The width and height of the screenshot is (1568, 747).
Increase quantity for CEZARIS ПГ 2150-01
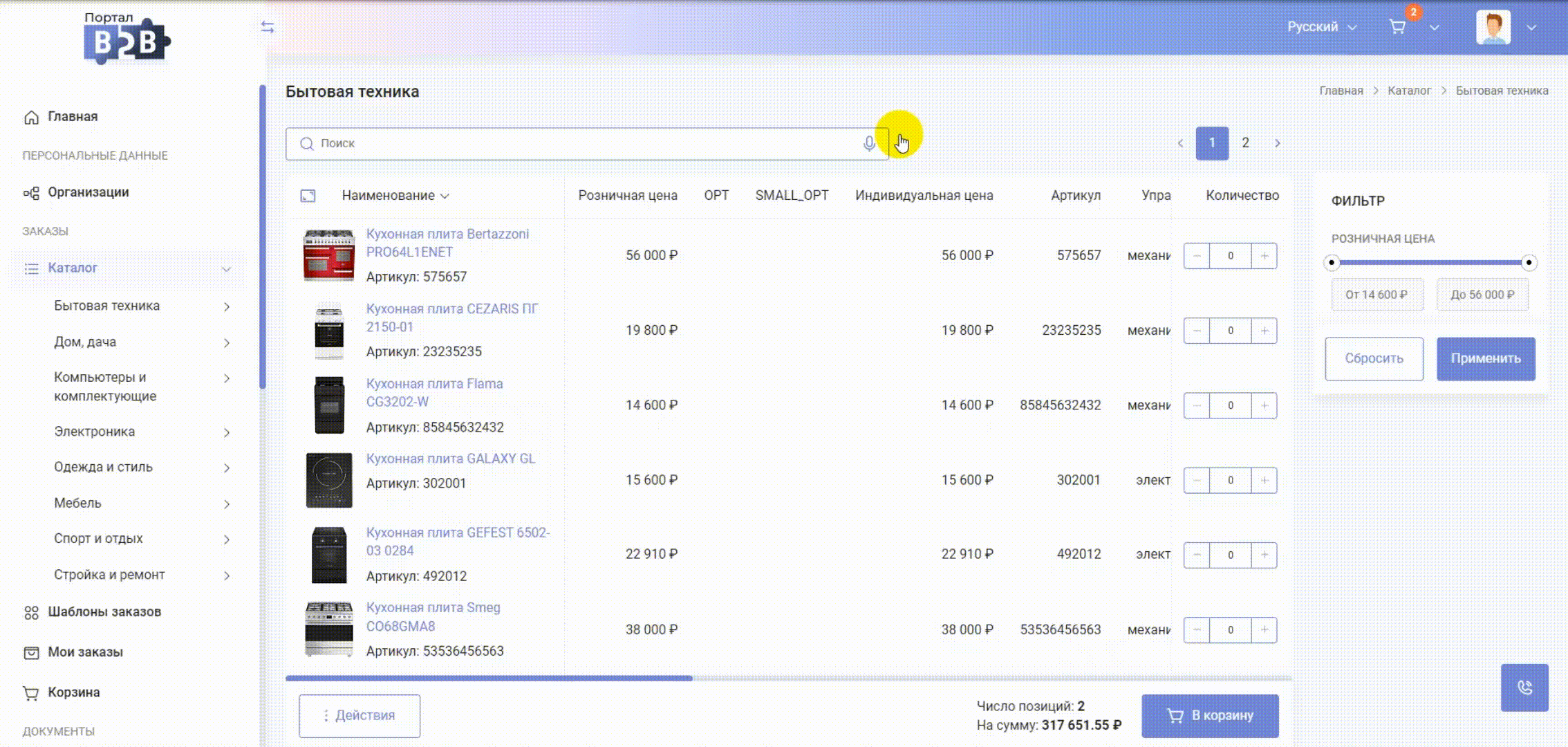pyautogui.click(x=1264, y=331)
